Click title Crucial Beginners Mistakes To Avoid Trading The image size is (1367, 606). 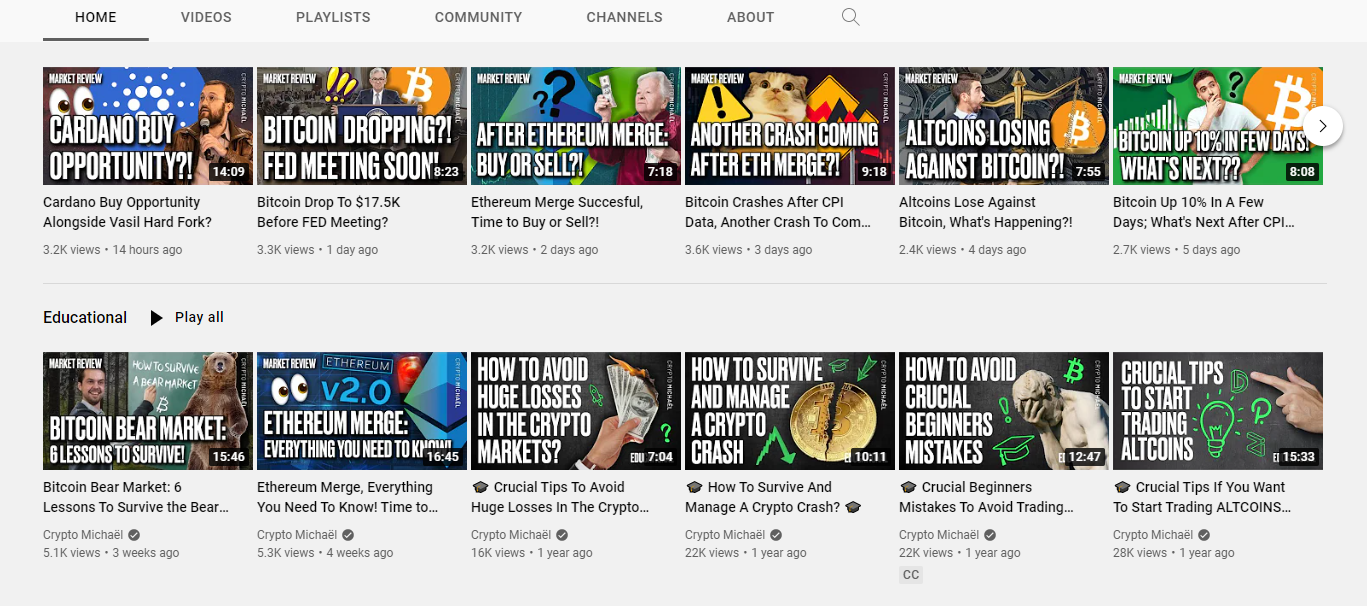click(987, 497)
